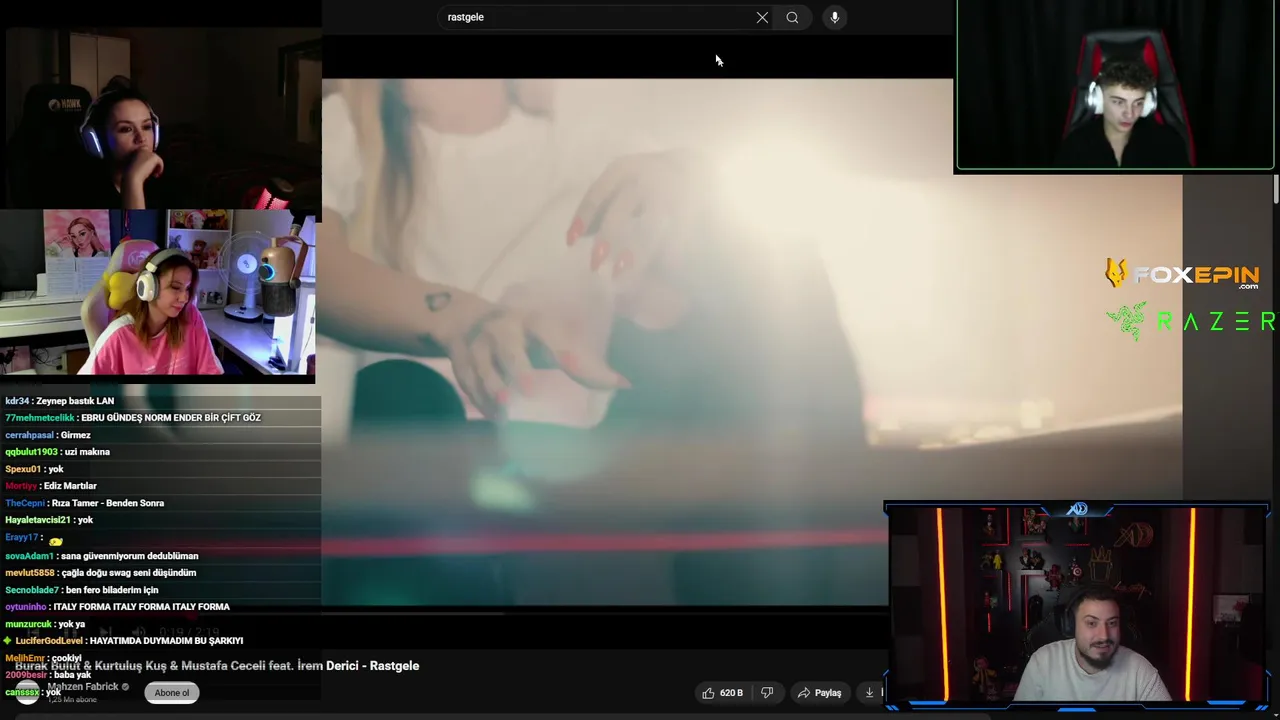Subscribe using the Abone ol button
The width and height of the screenshot is (1280, 720).
[172, 692]
